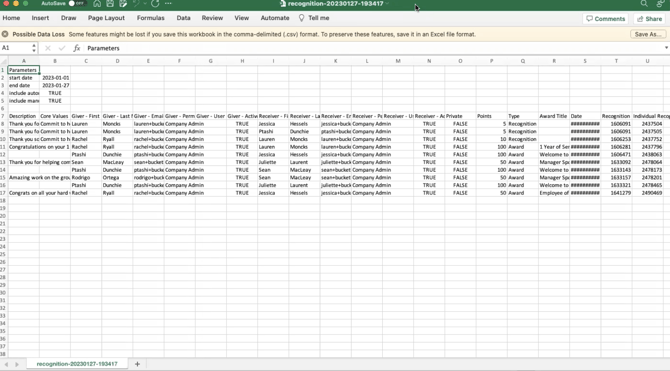Open the Undo history dropdown arrow

pos(144,3)
